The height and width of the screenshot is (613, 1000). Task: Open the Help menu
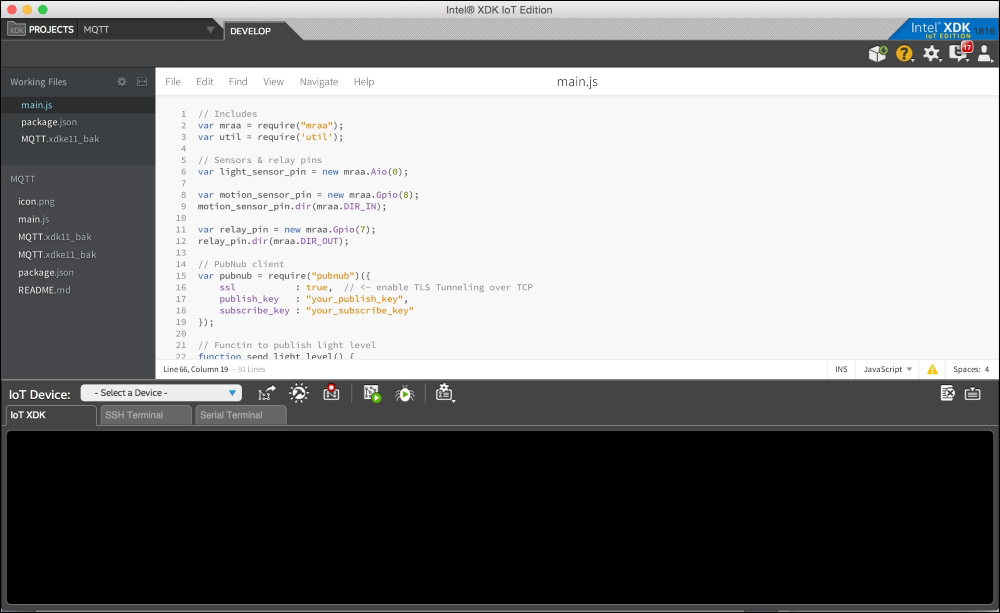point(364,82)
